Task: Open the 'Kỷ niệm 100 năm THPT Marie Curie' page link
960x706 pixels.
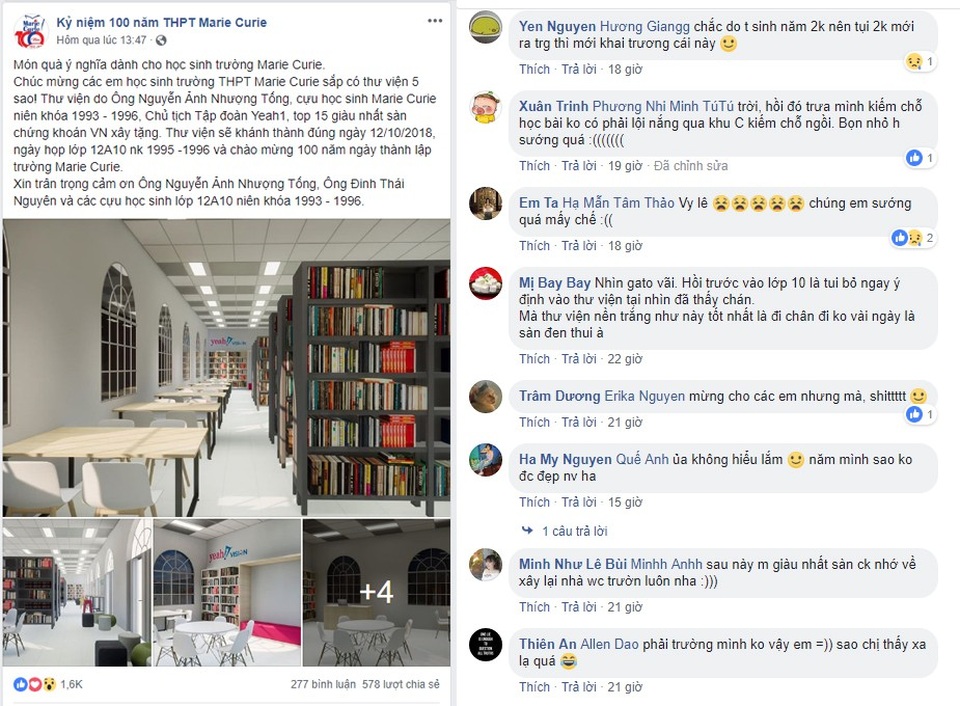Action: pyautogui.click(x=162, y=23)
